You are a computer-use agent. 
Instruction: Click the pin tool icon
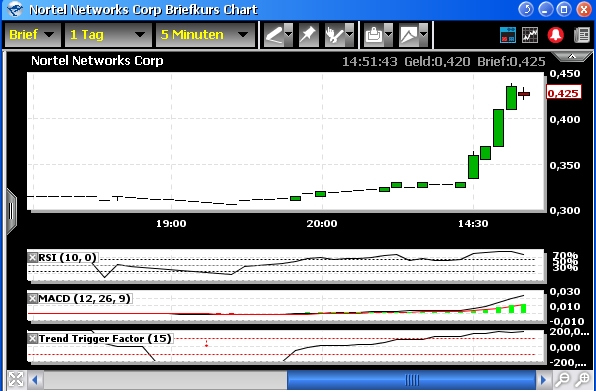(308, 35)
